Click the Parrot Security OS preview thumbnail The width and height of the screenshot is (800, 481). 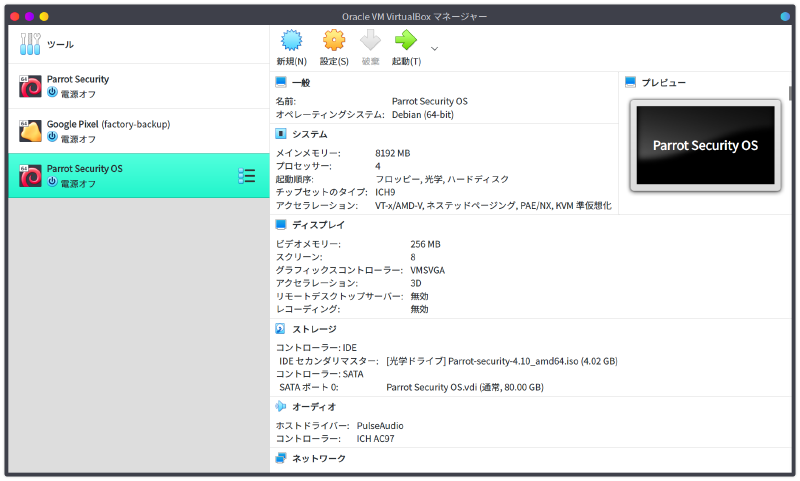(x=705, y=146)
